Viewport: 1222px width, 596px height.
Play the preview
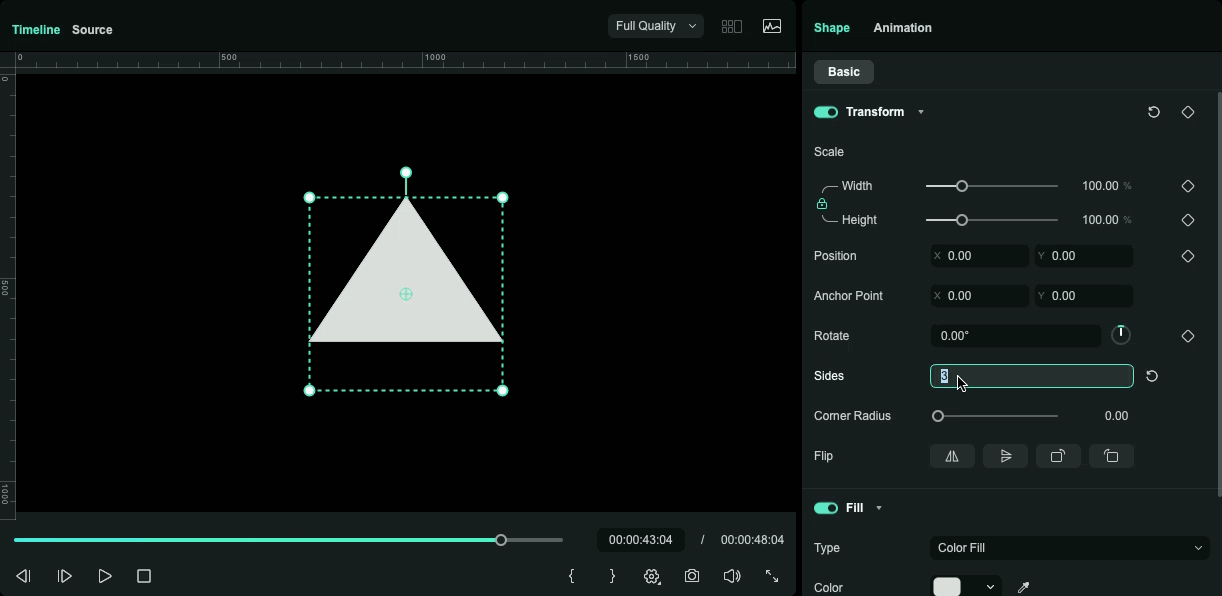click(105, 576)
